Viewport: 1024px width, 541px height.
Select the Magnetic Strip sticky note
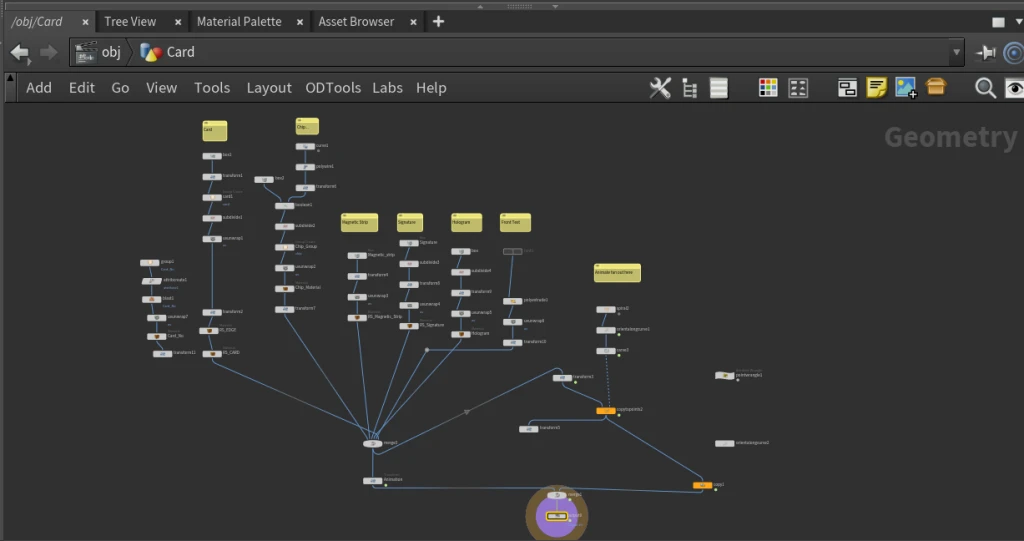coord(359,223)
